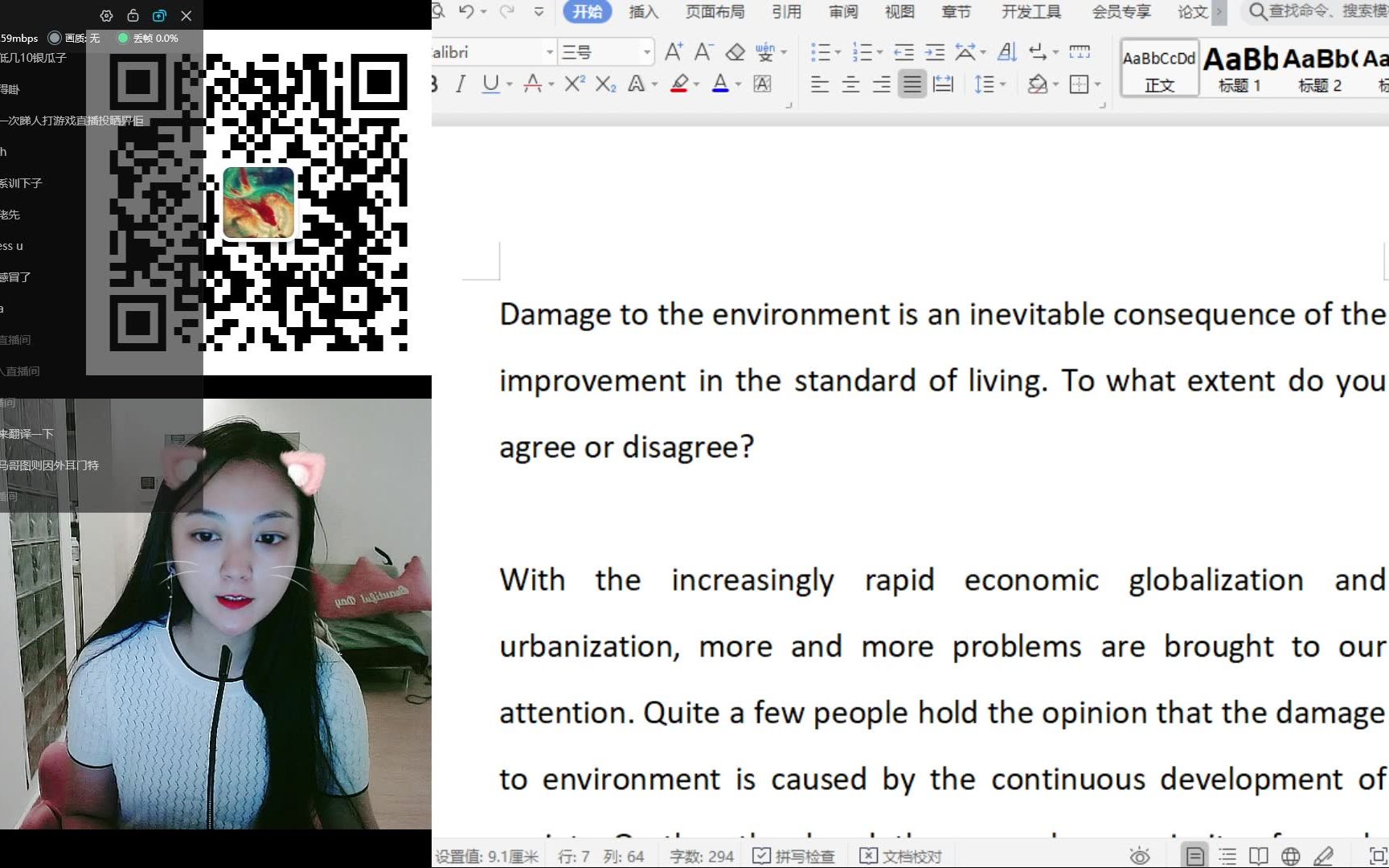Expand the ribbon tabs overflow chevron
Screen dimensions: 1389x868
(x=1219, y=11)
